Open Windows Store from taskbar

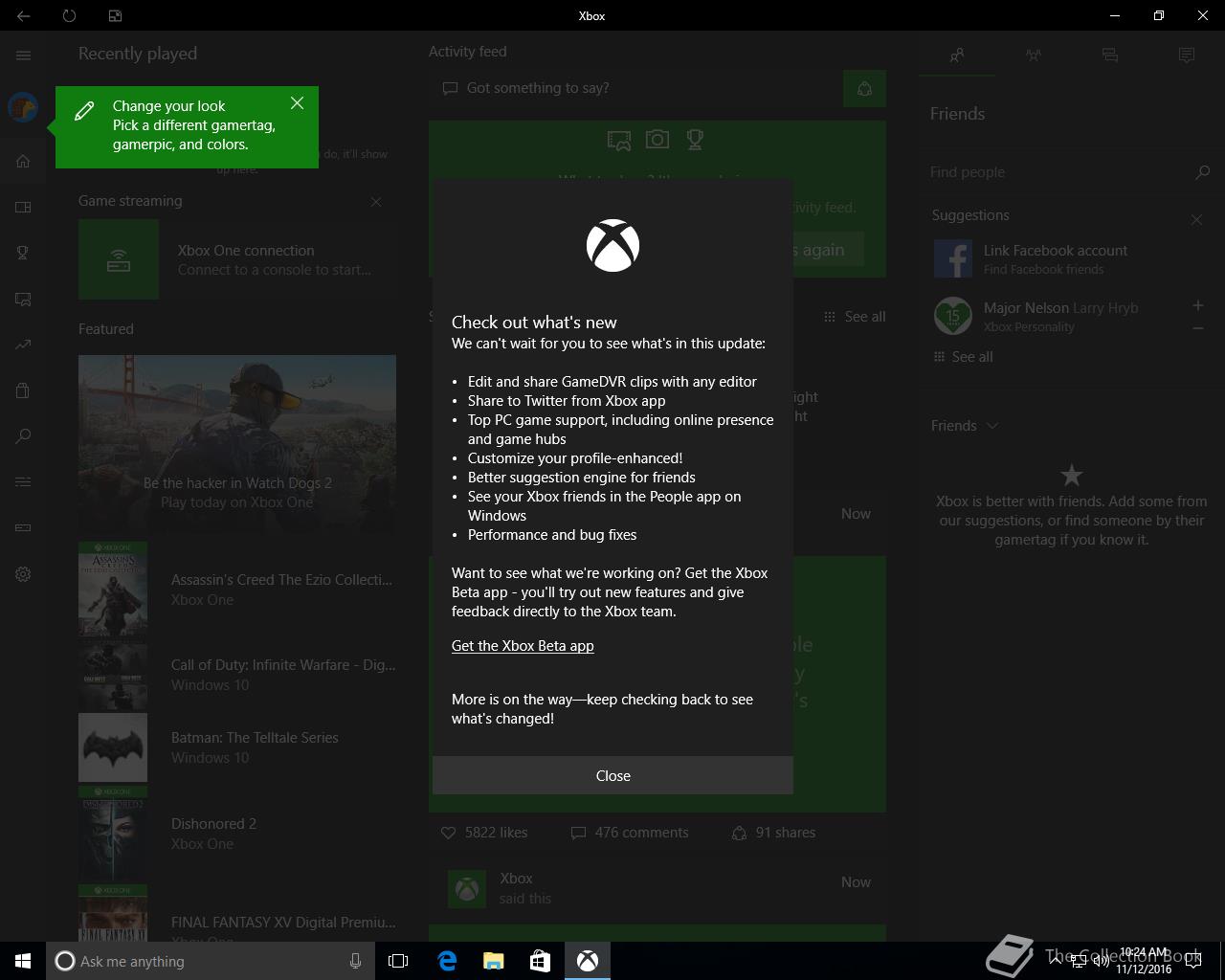pyautogui.click(x=540, y=961)
